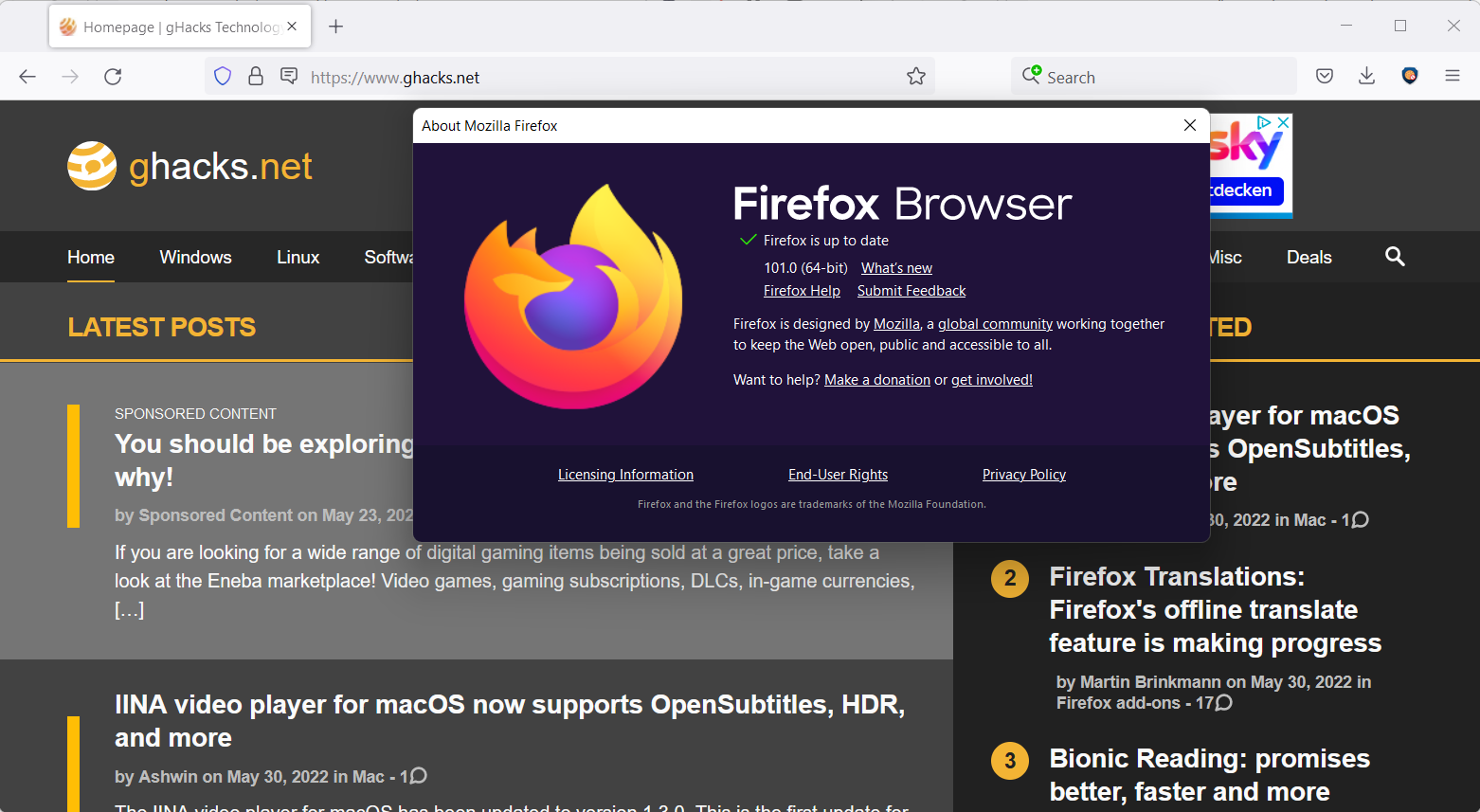Screen dimensions: 1480x812
Task: Open the Firefox add-ons category link
Action: pyautogui.click(x=1118, y=703)
